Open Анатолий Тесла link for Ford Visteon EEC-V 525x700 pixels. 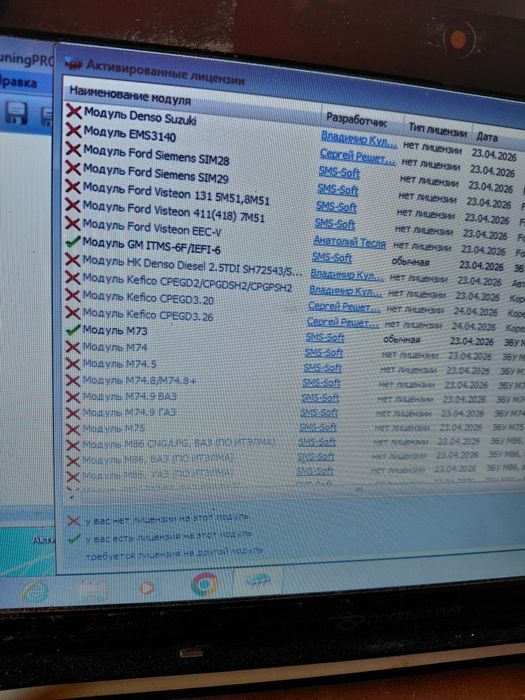pyautogui.click(x=349, y=242)
